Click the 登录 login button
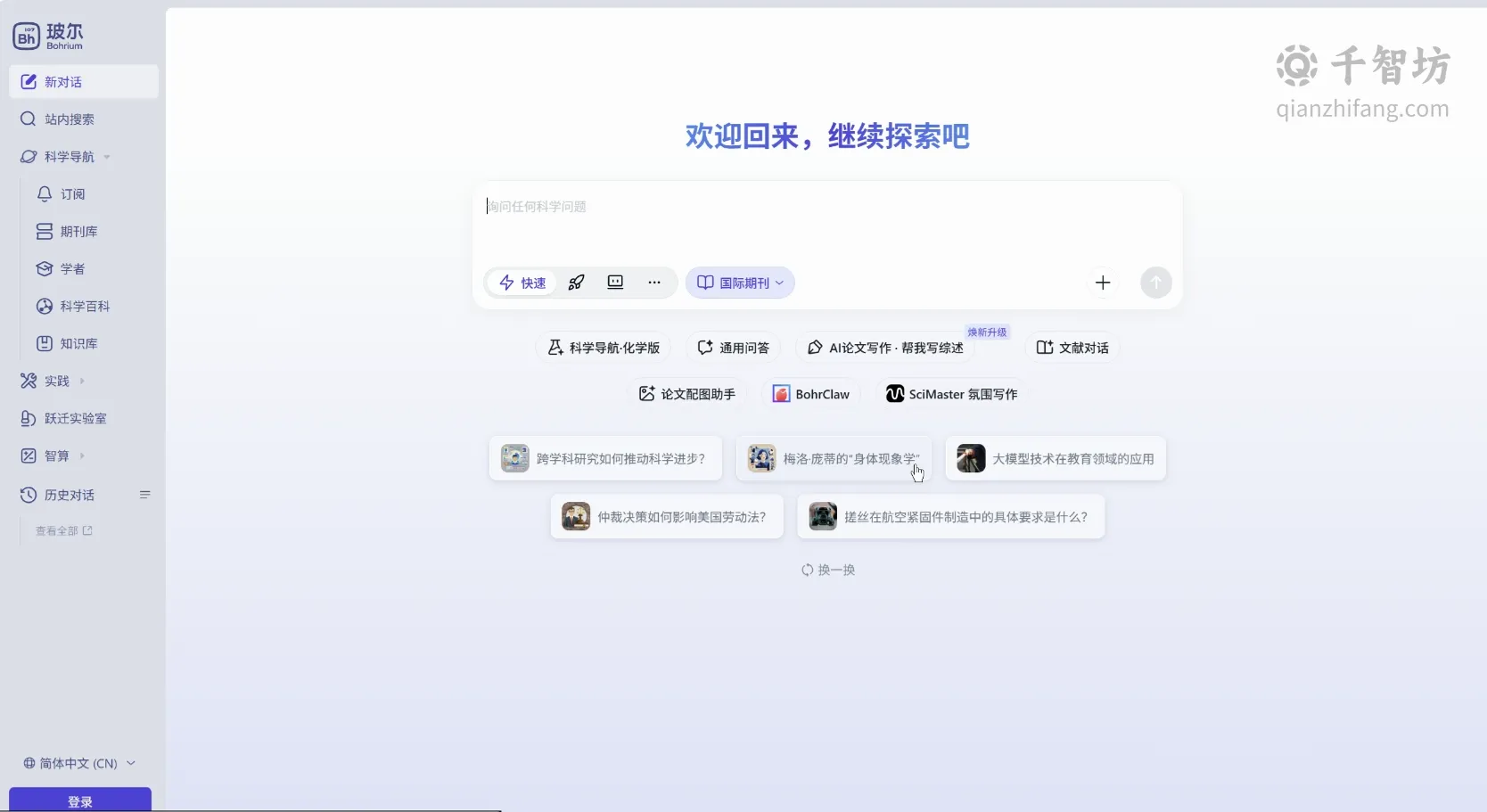Viewport: 1487px width, 812px height. click(x=80, y=800)
